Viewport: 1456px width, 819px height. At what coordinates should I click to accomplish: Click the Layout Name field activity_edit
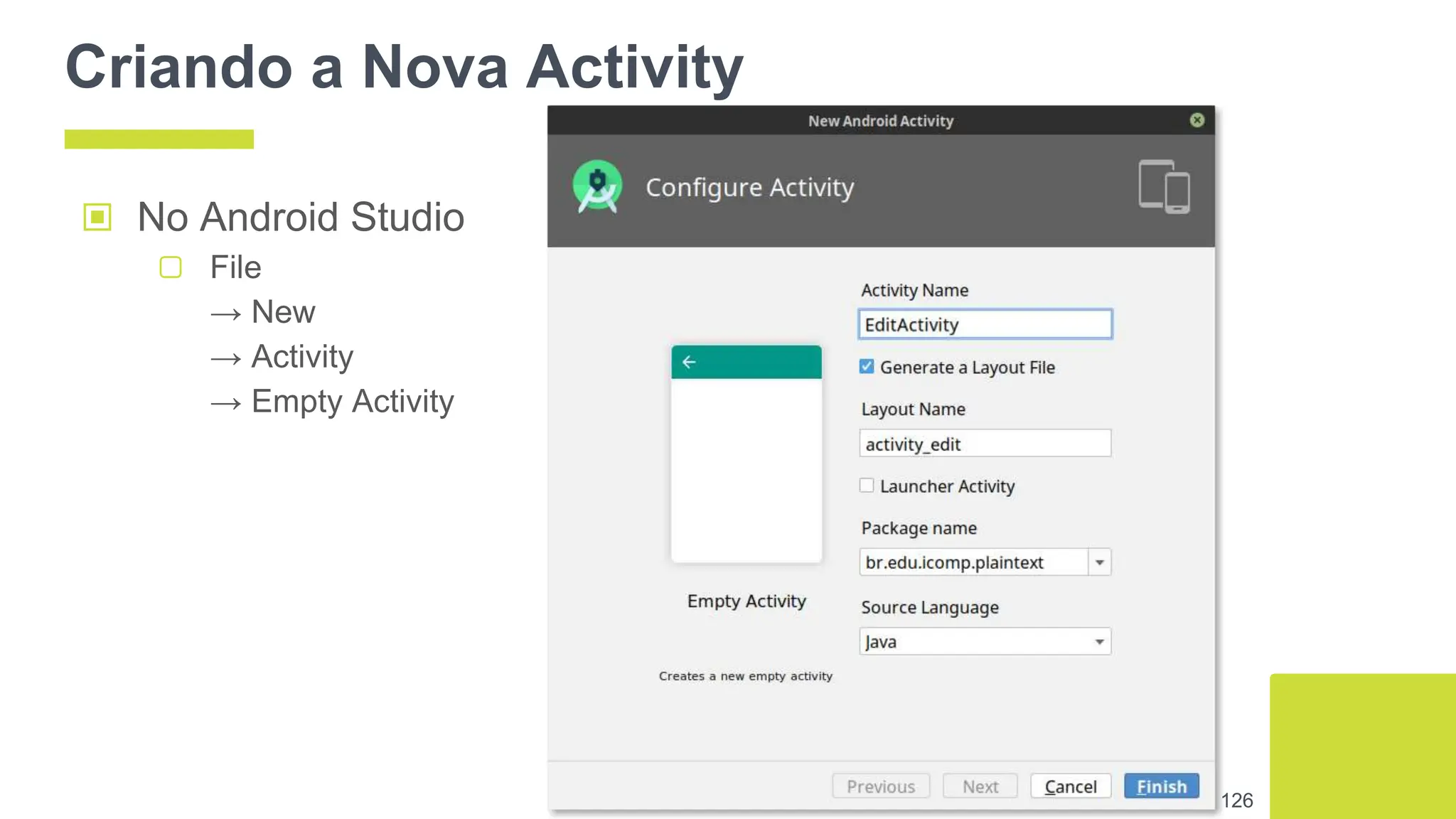[985, 444]
